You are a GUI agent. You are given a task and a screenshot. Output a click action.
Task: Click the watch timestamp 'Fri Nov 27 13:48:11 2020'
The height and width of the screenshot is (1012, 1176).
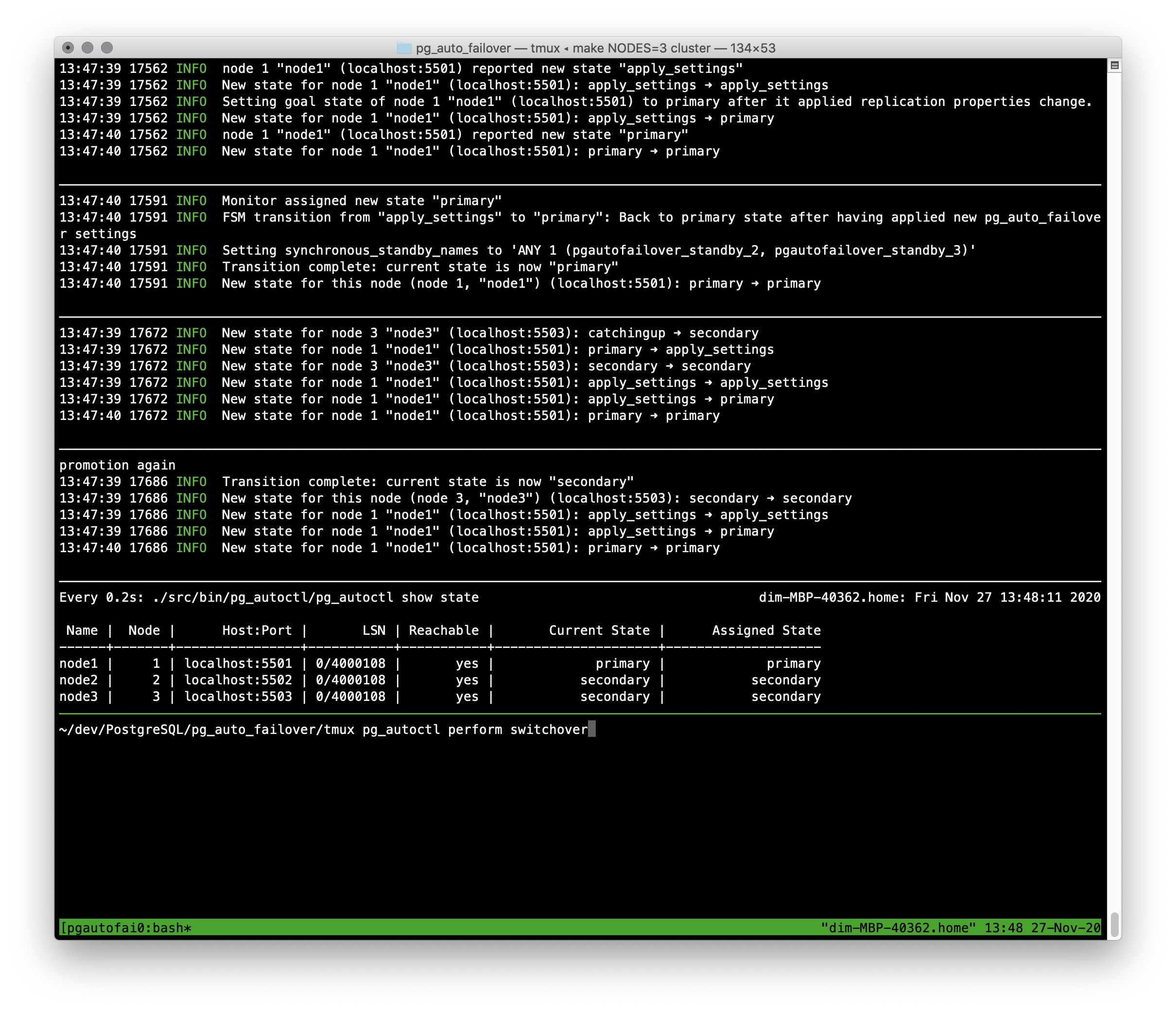(x=1007, y=597)
